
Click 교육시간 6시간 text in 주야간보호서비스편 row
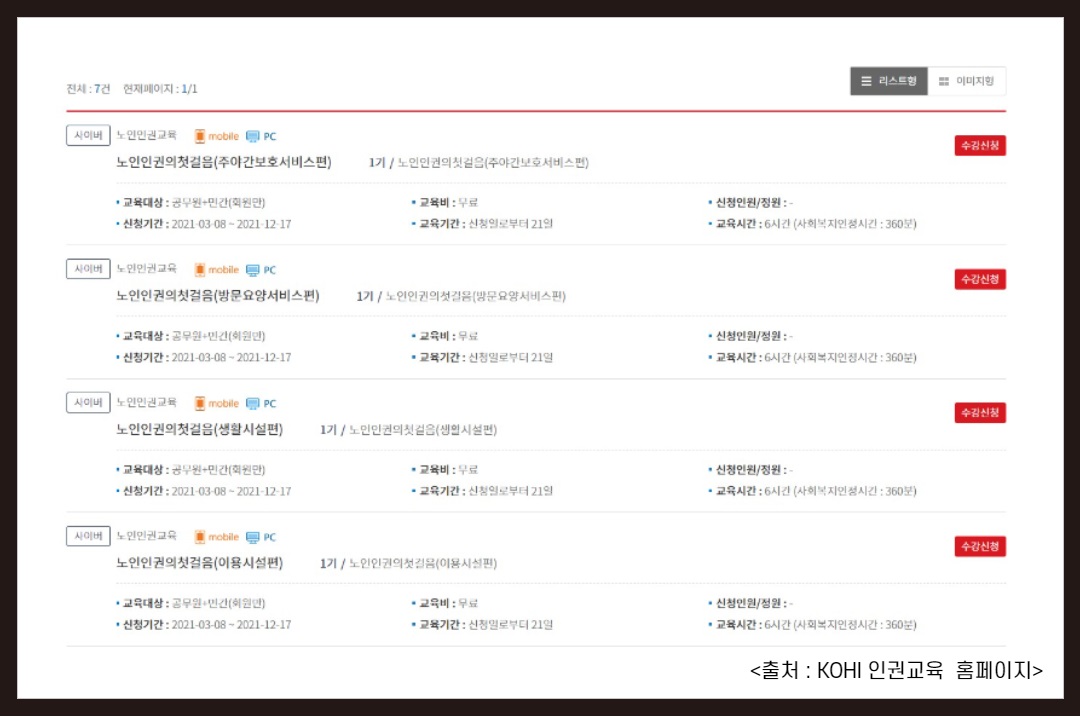tap(813, 224)
